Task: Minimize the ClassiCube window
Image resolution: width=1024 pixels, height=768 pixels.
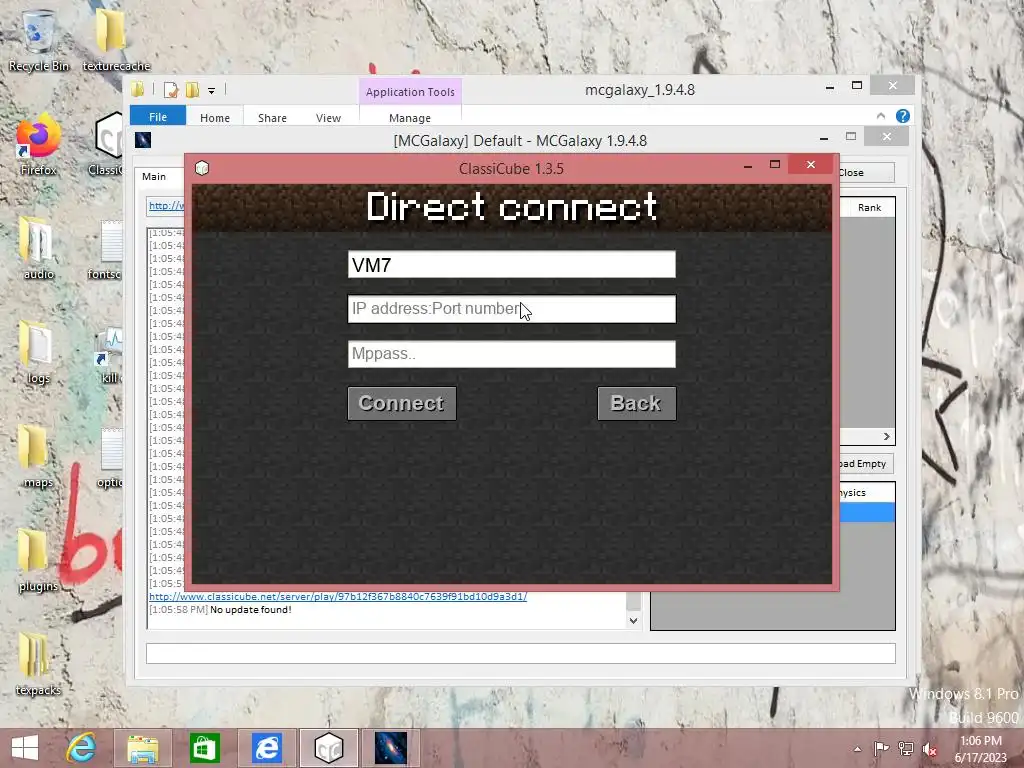Action: click(x=748, y=165)
